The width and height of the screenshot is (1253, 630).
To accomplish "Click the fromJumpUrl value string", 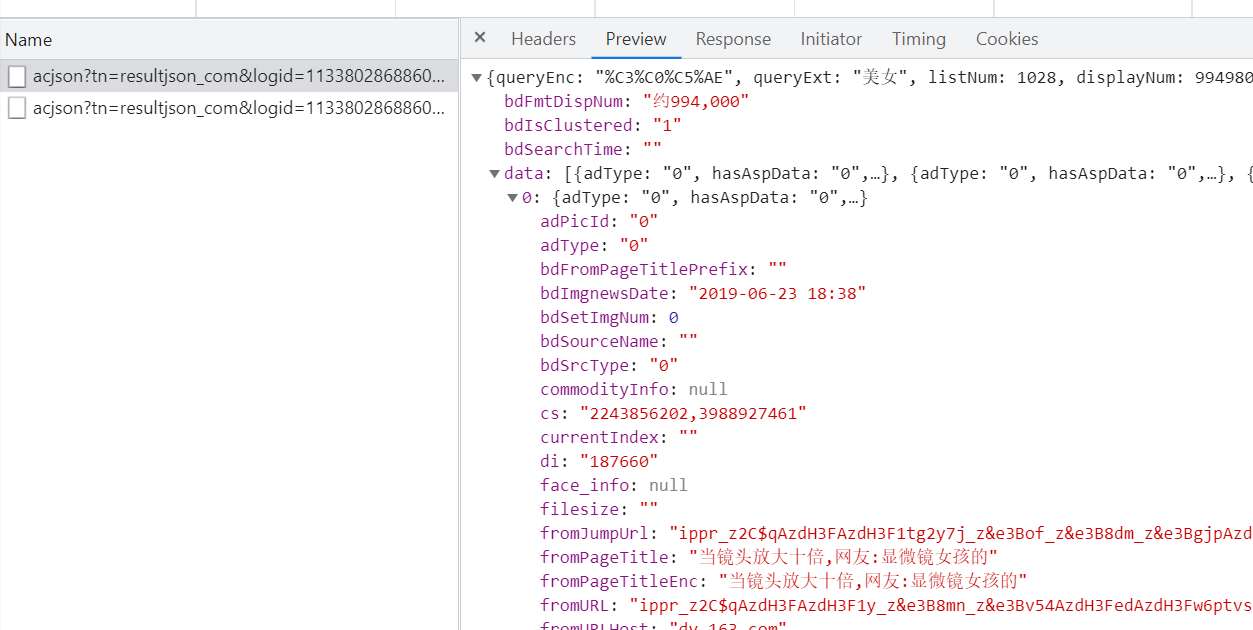I will (960, 533).
